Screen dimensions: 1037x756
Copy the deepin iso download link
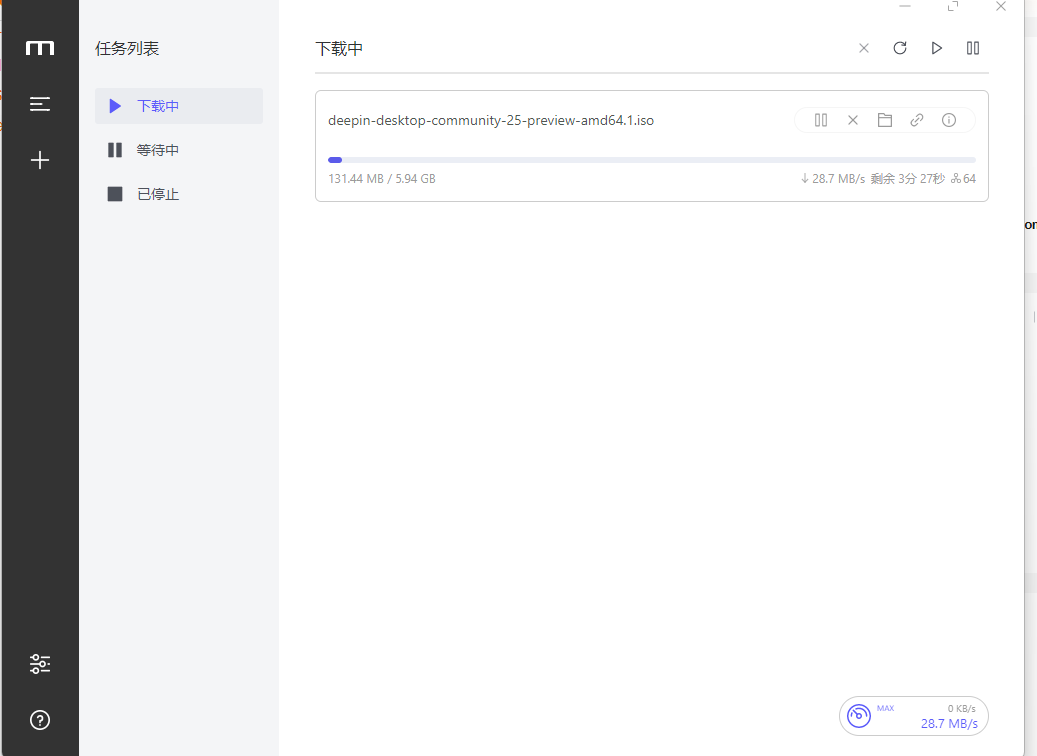point(917,120)
